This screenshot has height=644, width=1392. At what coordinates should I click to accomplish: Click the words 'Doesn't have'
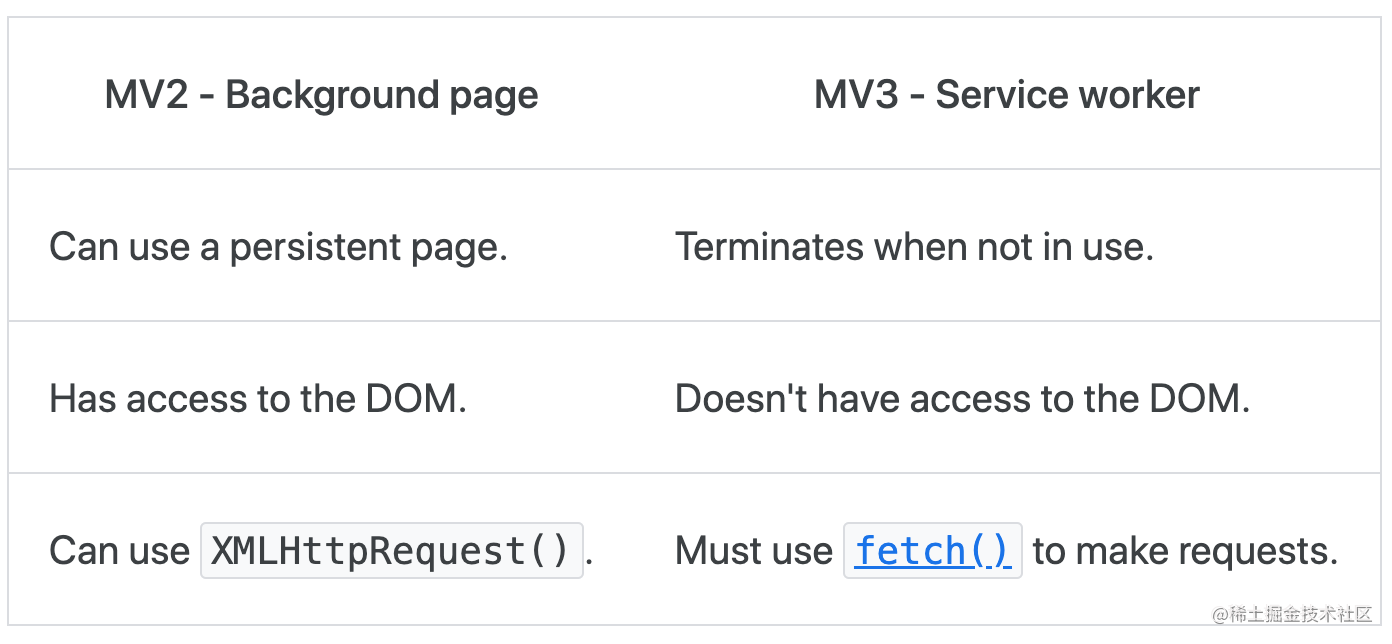pyautogui.click(x=787, y=400)
